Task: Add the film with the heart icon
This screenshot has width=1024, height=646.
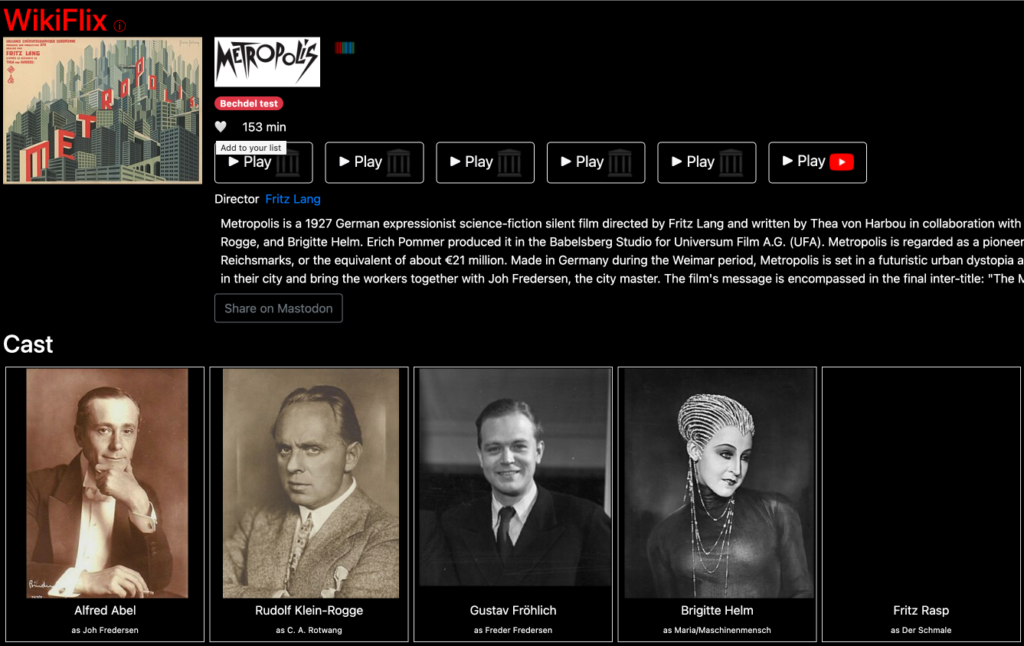Action: tap(221, 127)
